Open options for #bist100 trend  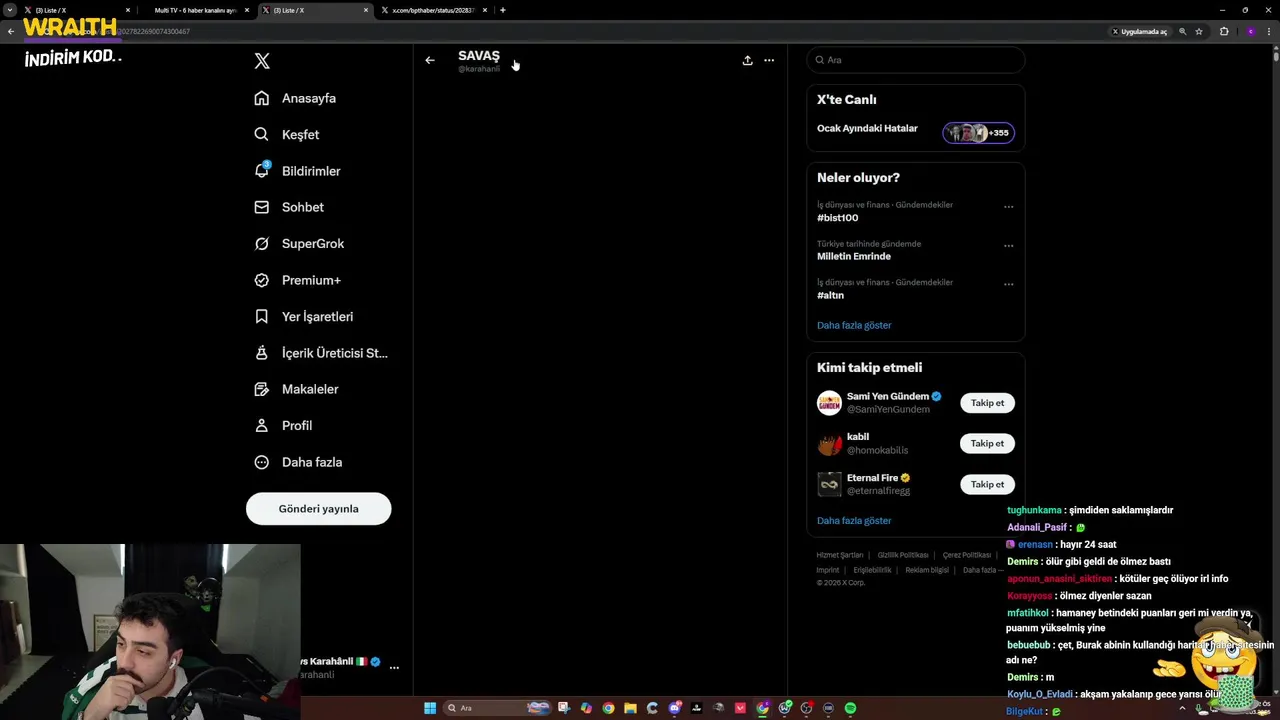point(1008,207)
